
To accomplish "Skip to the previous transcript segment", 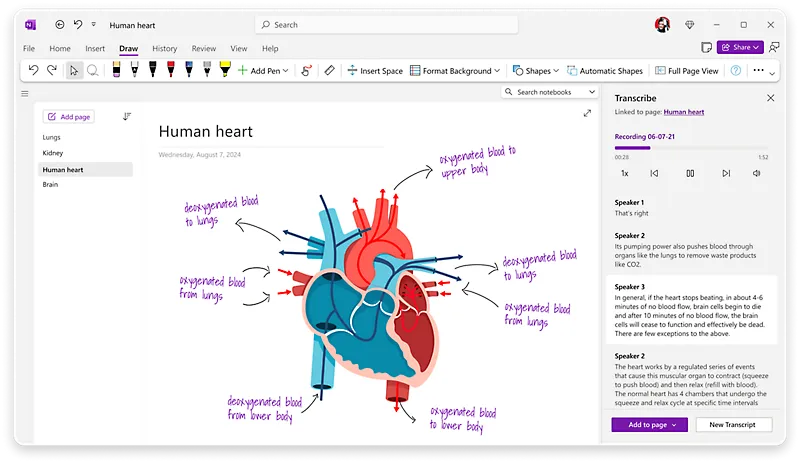I will click(654, 174).
